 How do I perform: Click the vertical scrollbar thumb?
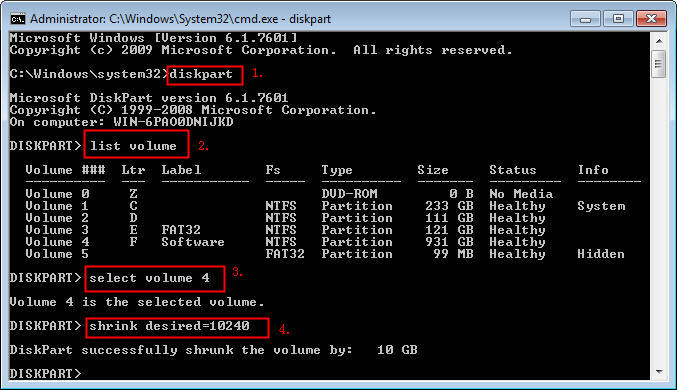point(659,64)
